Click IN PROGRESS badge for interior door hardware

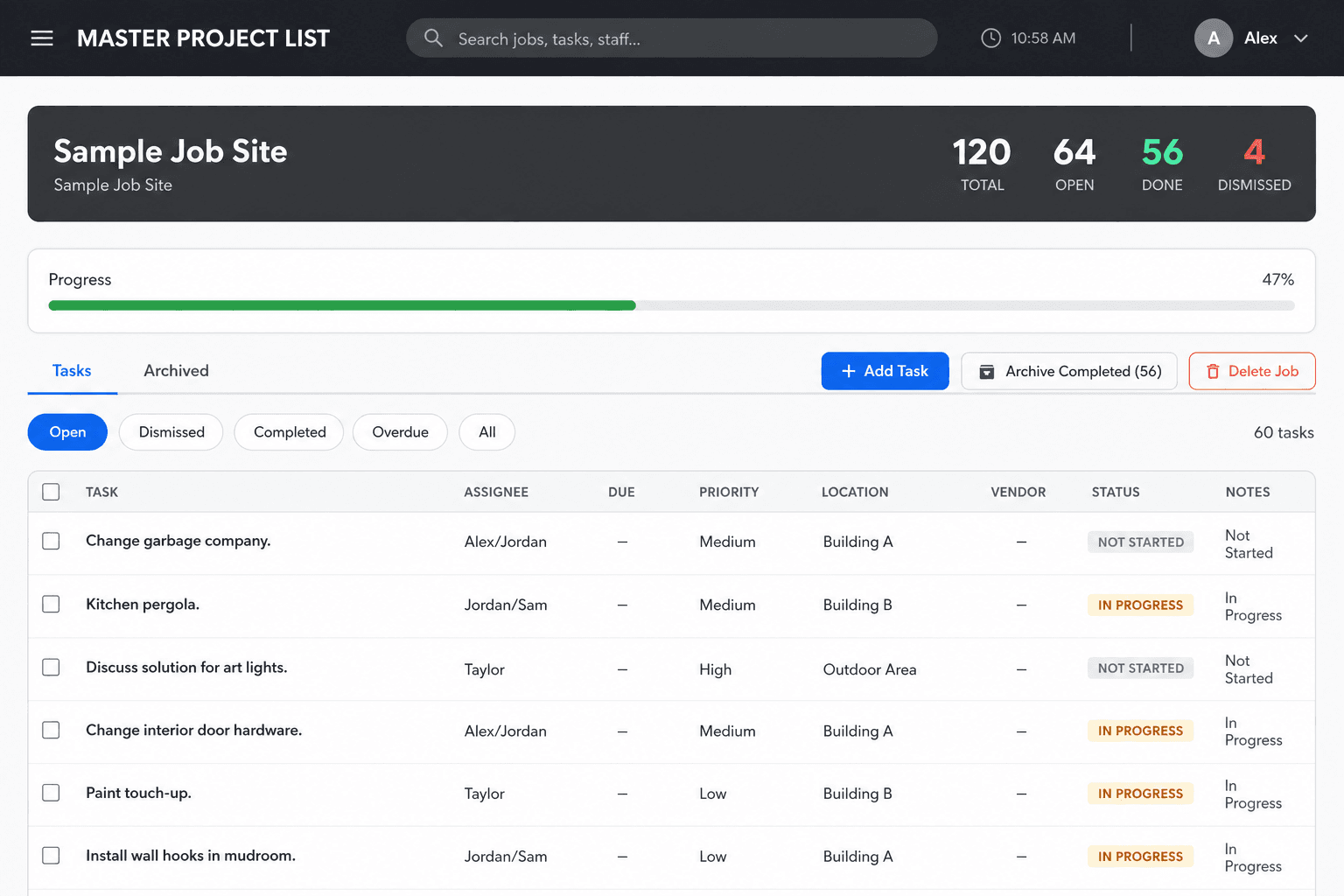[1140, 731]
